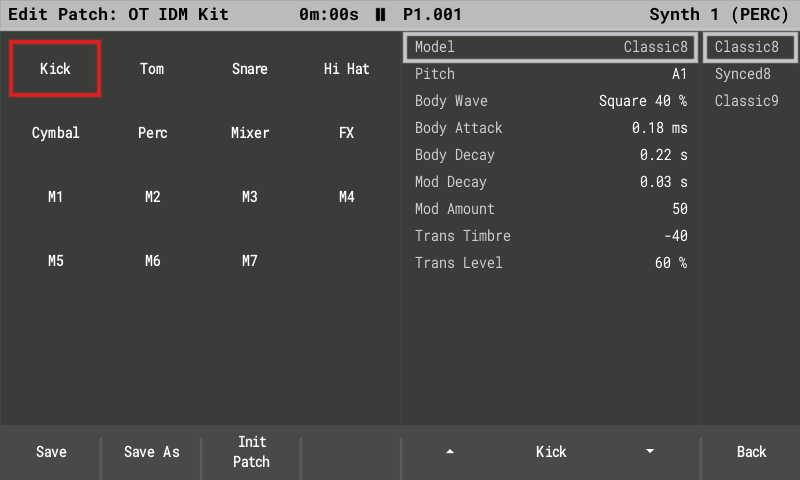Select the Trans Timbre parameter row
This screenshot has width=800, height=480.
(x=551, y=236)
